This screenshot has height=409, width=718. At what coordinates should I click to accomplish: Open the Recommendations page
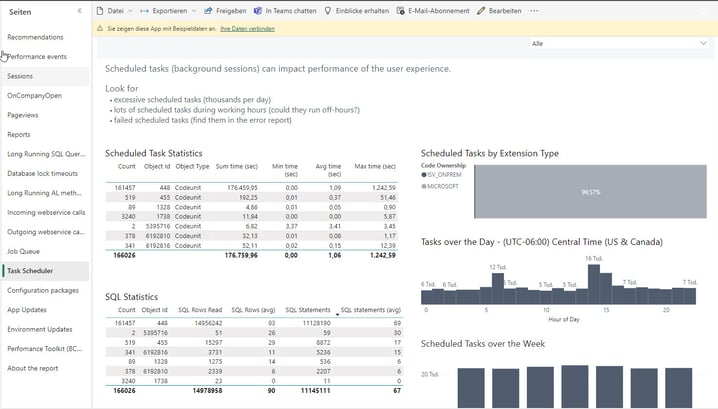pos(35,37)
